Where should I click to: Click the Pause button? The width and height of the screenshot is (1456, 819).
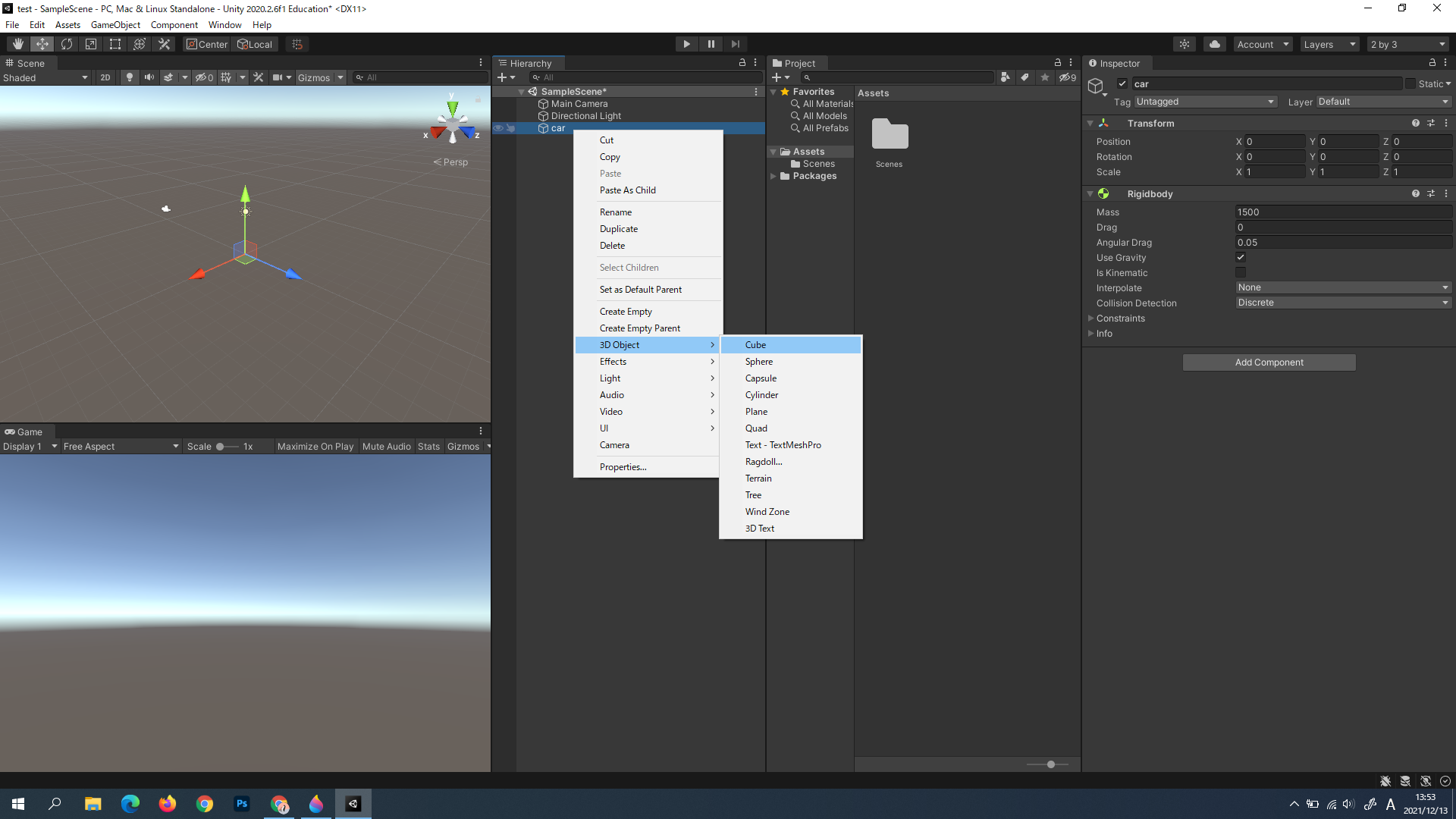point(711,44)
